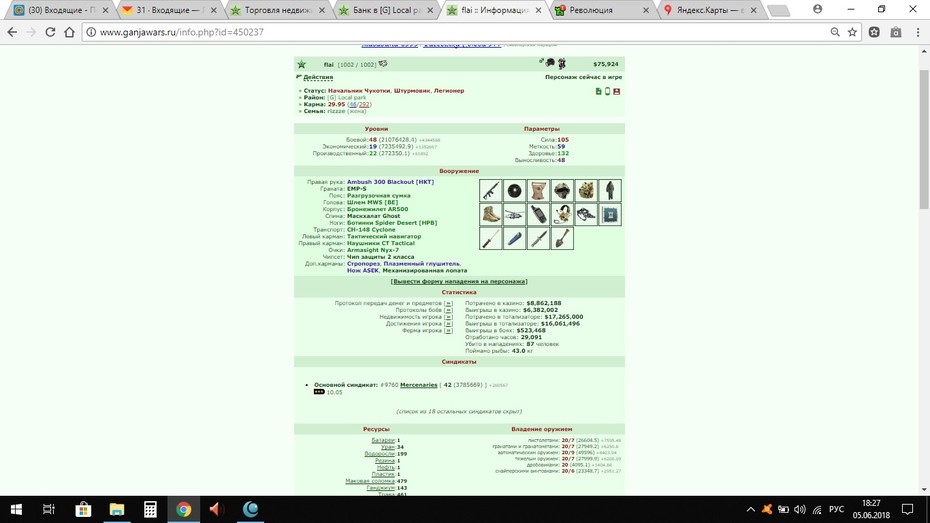This screenshot has height=523, width=930.
Task: Switch to the Входящие (30) tab
Action: pos(59,10)
